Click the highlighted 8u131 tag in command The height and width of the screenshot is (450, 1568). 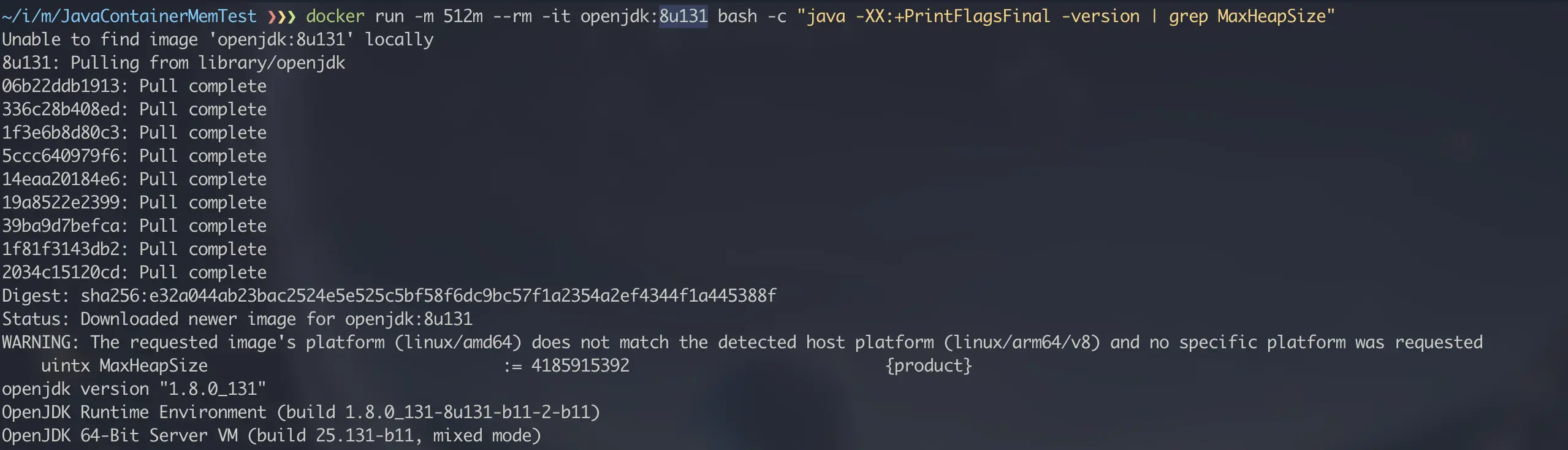click(x=683, y=16)
